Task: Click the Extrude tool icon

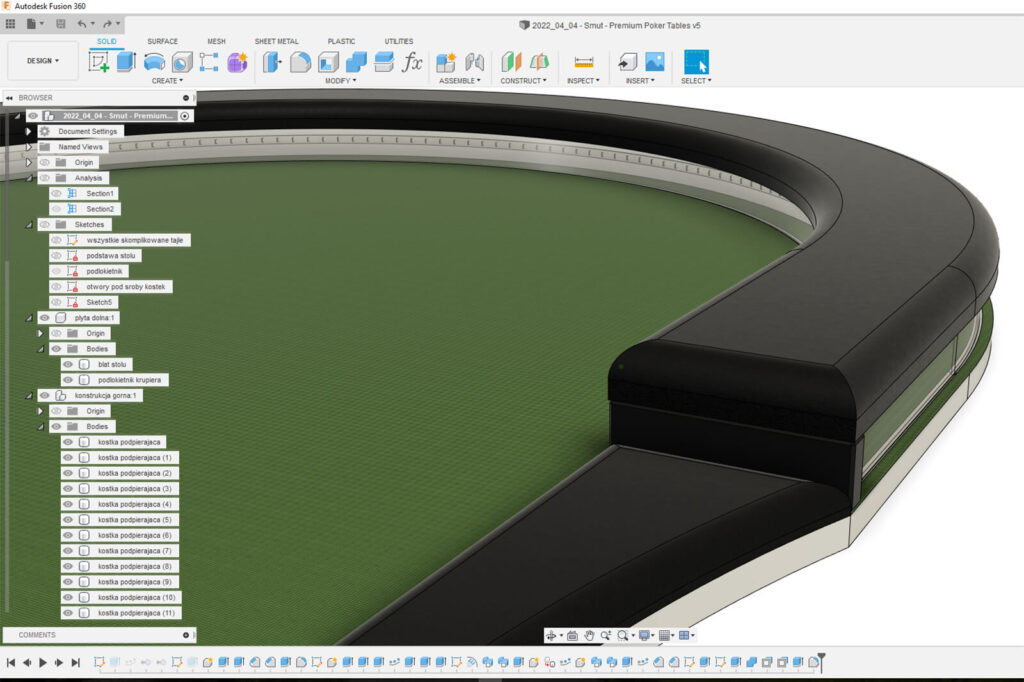Action: click(x=126, y=62)
